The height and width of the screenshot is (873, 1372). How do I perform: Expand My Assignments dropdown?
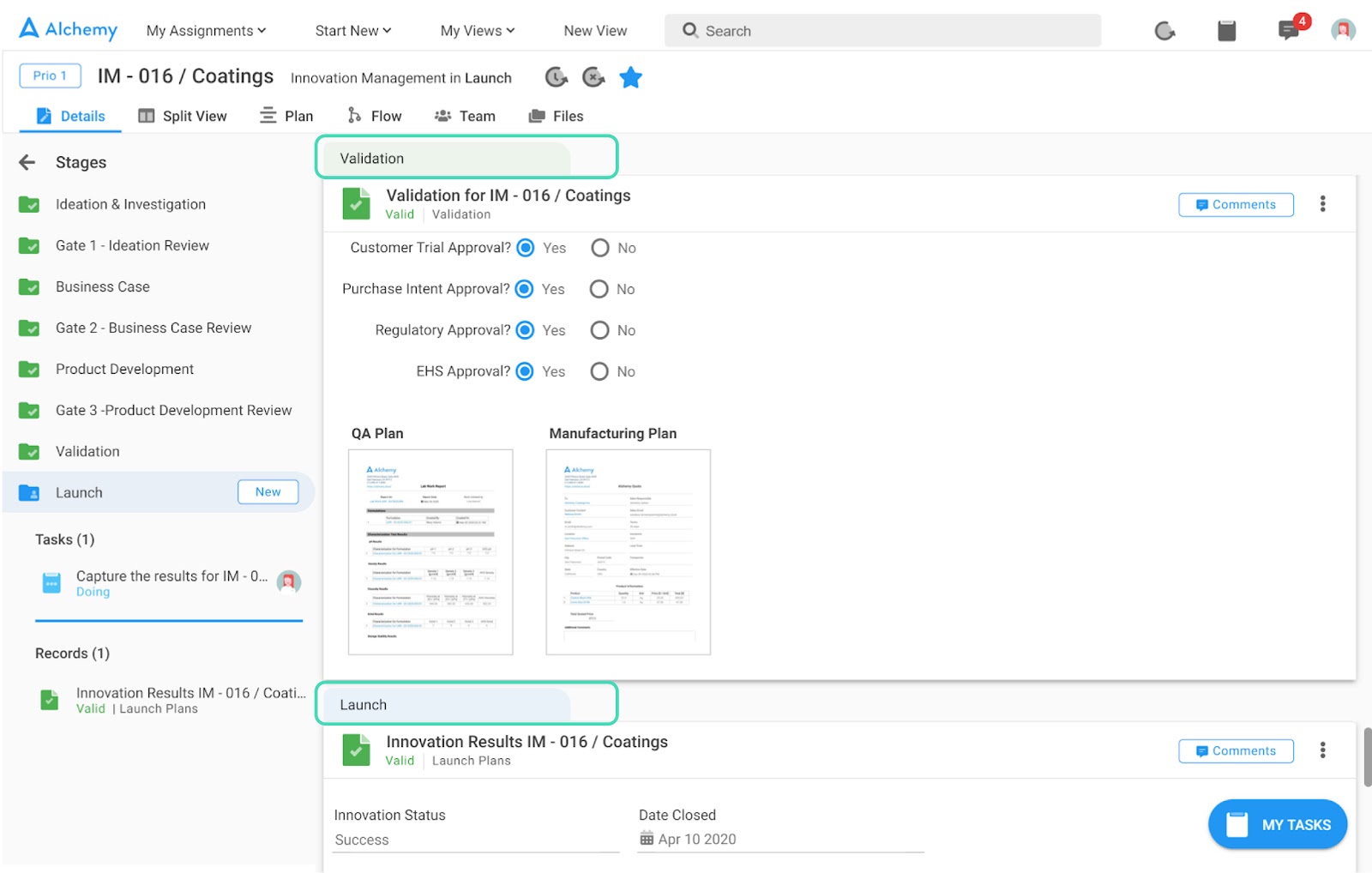click(206, 31)
